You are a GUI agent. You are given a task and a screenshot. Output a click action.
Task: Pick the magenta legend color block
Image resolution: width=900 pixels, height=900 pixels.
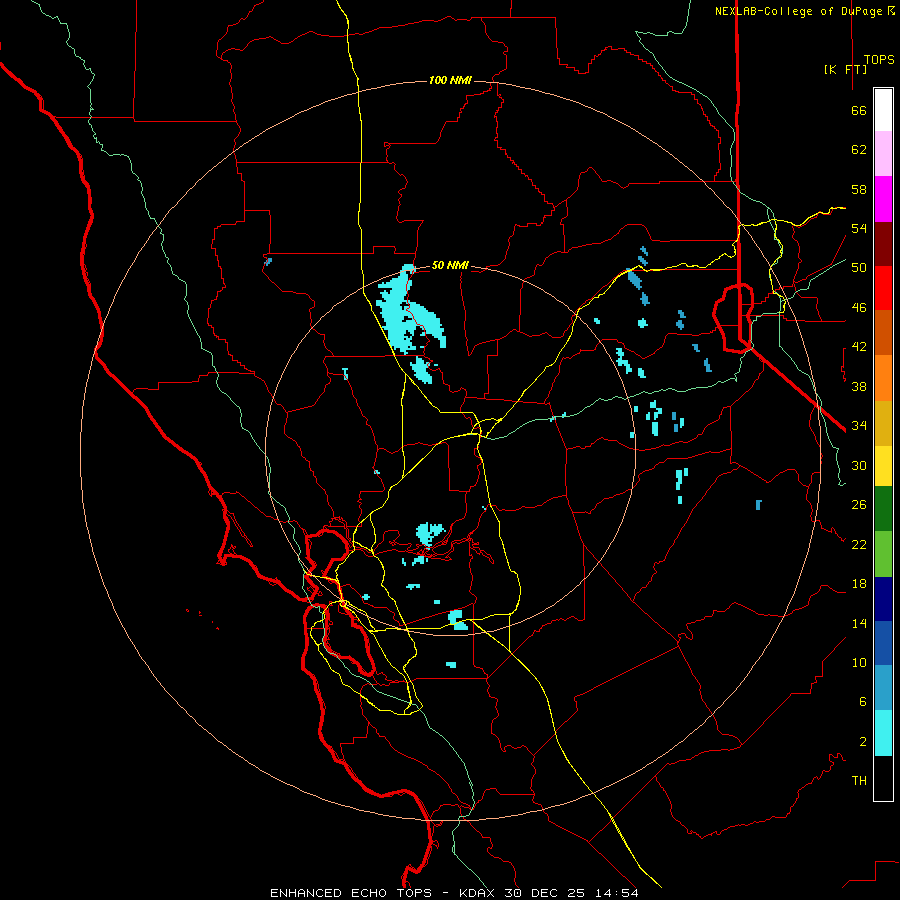883,199
